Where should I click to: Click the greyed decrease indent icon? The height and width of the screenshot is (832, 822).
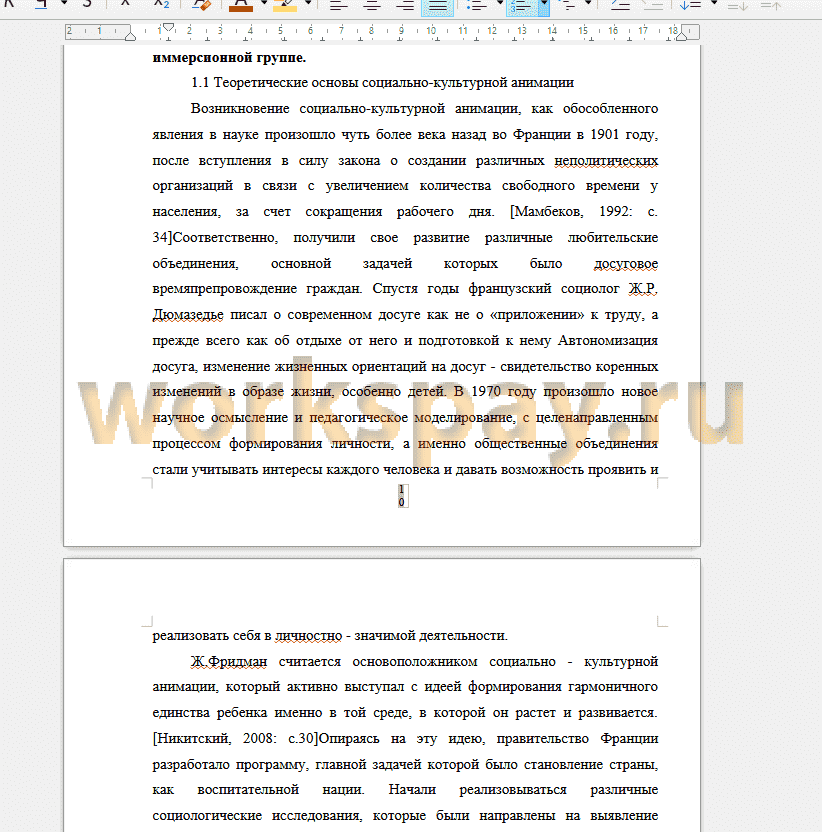coord(652,5)
